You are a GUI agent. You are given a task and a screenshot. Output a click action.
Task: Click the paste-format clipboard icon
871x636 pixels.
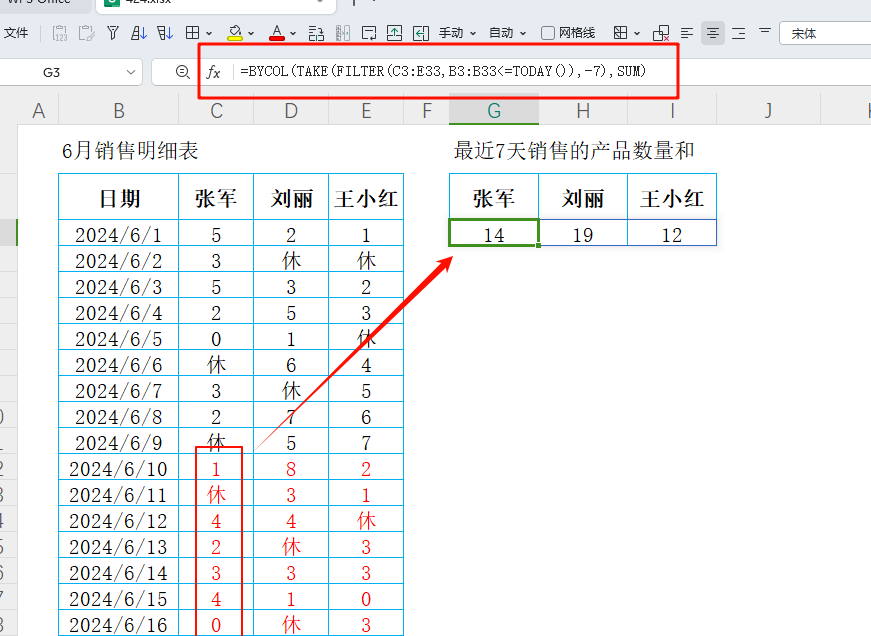point(86,33)
